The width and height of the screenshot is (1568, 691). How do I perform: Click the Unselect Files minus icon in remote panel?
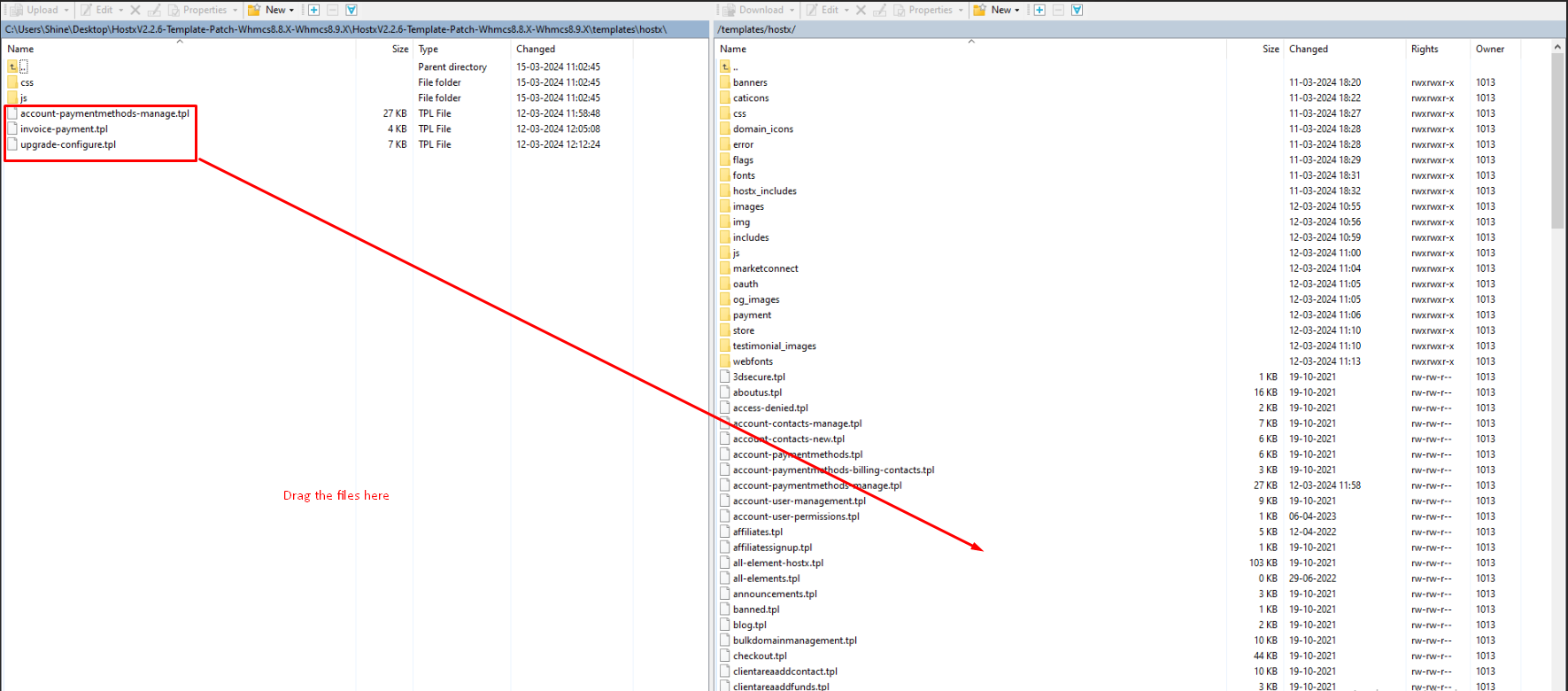point(1058,10)
